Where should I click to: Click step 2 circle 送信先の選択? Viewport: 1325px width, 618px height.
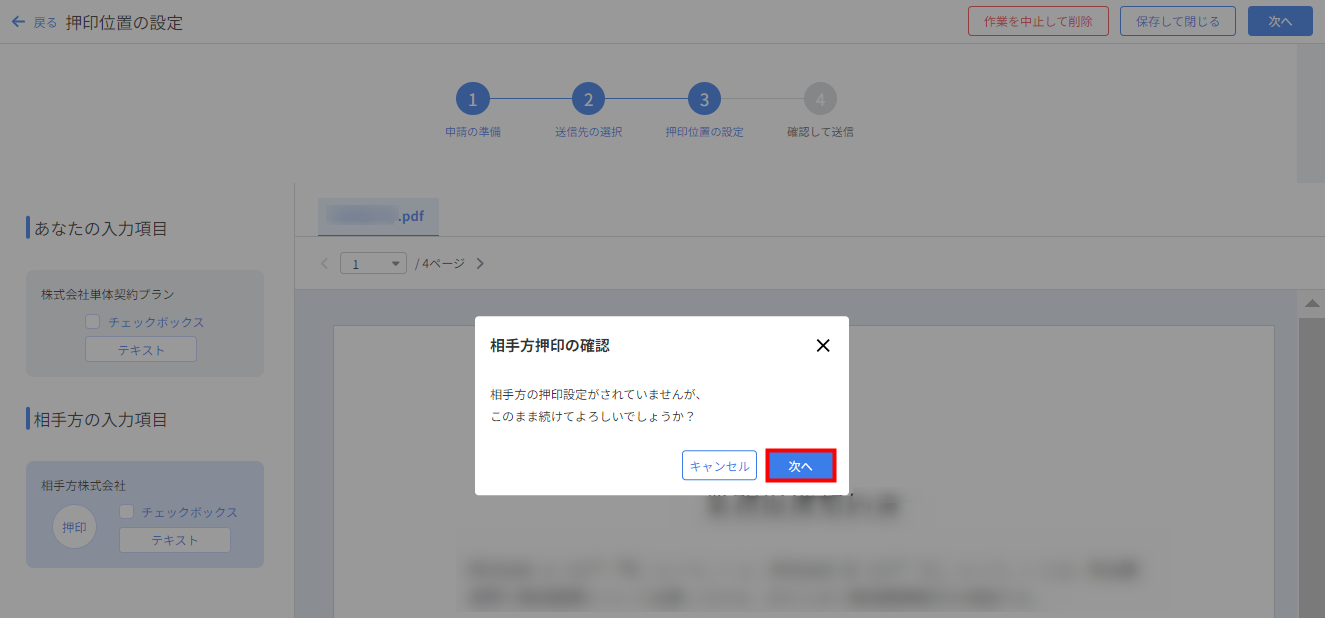(x=588, y=99)
